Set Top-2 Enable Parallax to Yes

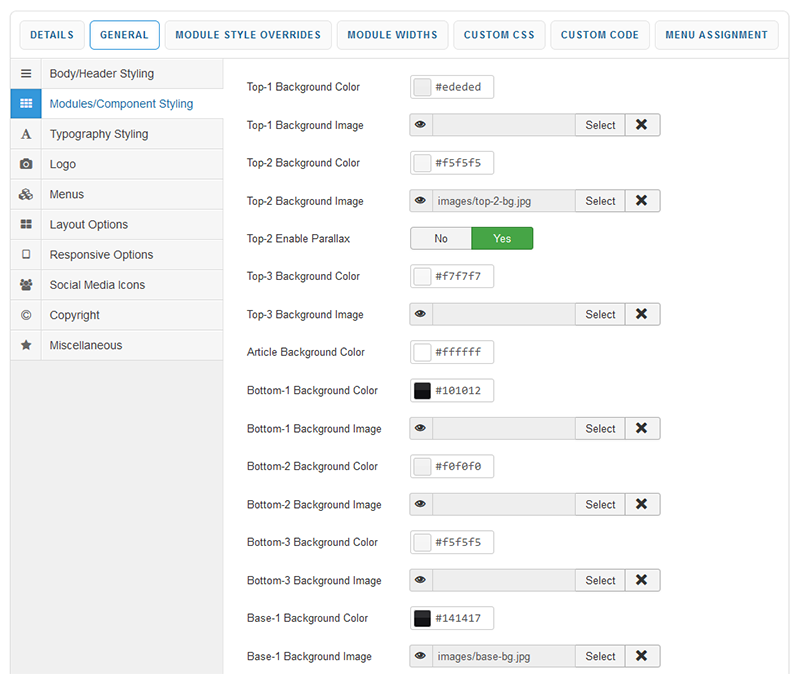502,239
